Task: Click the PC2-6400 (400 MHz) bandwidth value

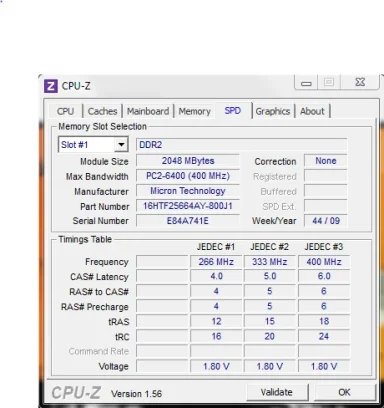Action: coord(188,176)
